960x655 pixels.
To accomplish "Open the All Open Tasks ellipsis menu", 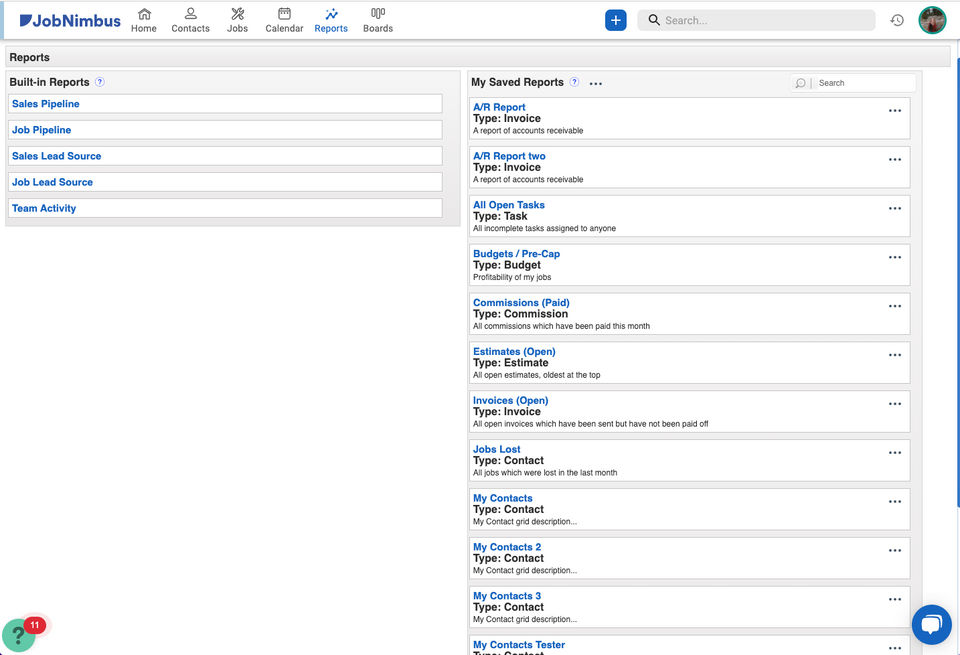I will pyautogui.click(x=895, y=209).
